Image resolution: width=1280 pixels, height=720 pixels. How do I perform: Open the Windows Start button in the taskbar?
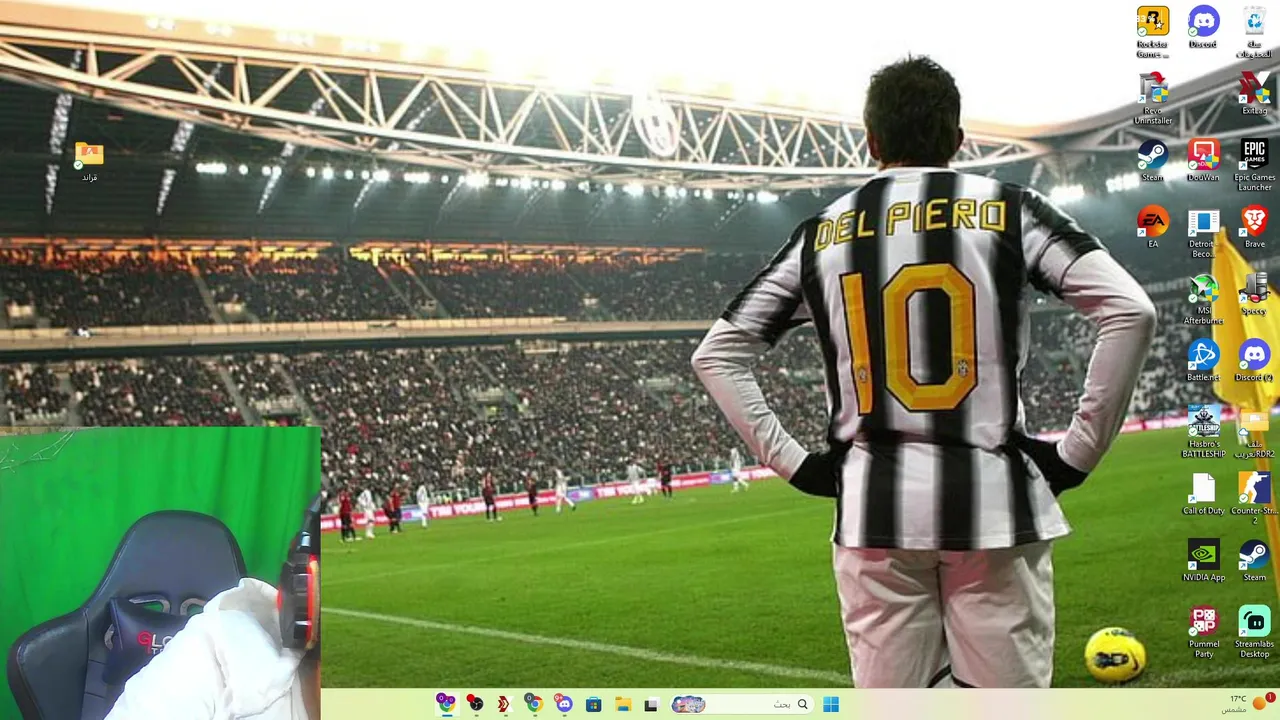[830, 704]
